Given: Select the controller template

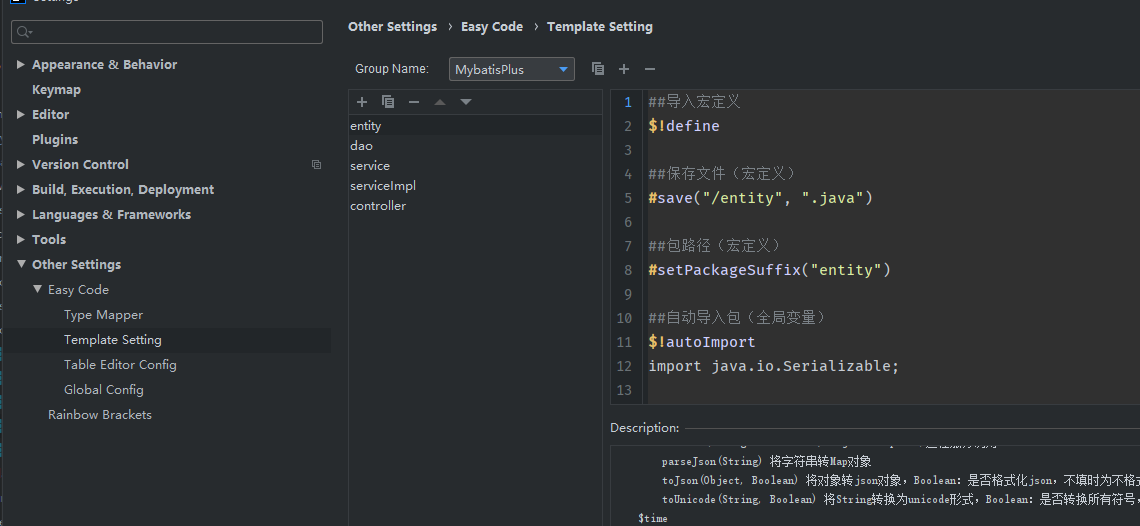Looking at the screenshot, I should (475, 206).
